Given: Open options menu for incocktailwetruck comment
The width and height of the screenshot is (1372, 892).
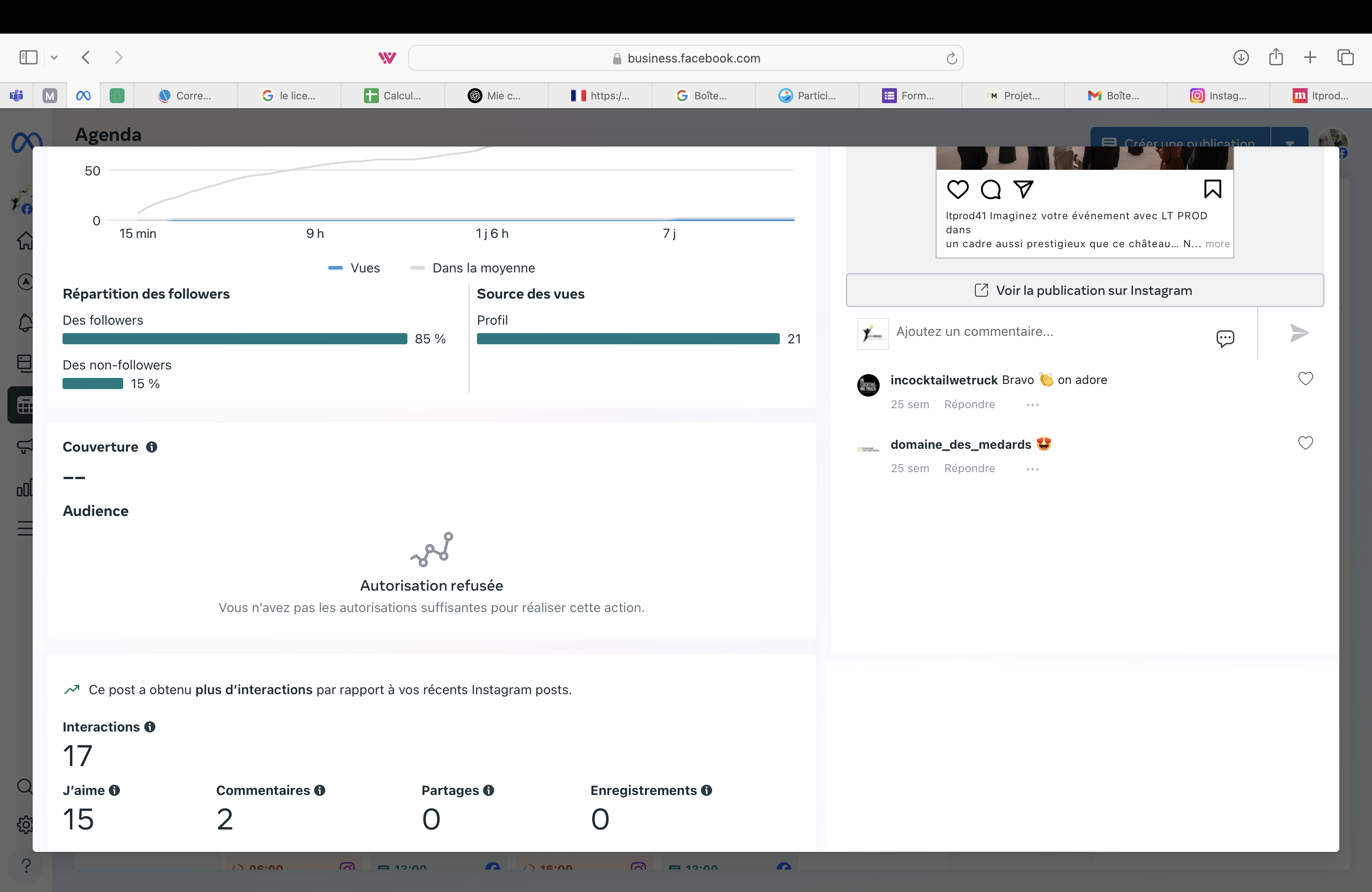Looking at the screenshot, I should pos(1032,405).
